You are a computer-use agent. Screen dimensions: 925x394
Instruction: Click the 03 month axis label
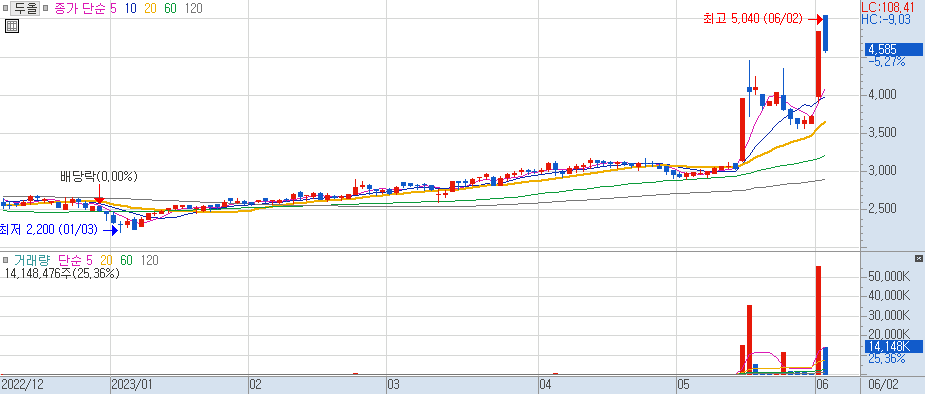393,385
